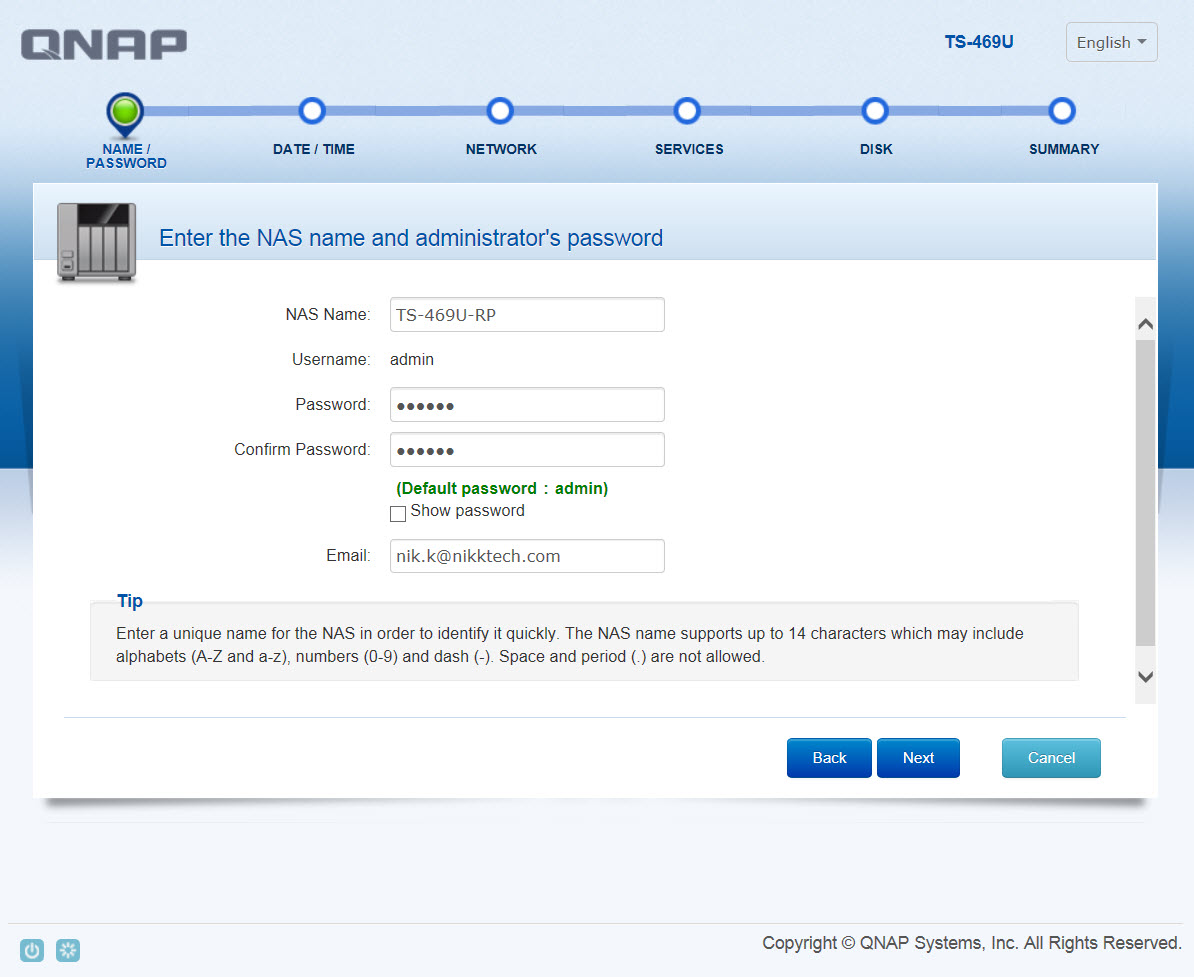This screenshot has width=1194, height=977.
Task: Click the QNAP Systems copyright notice
Action: click(x=972, y=943)
